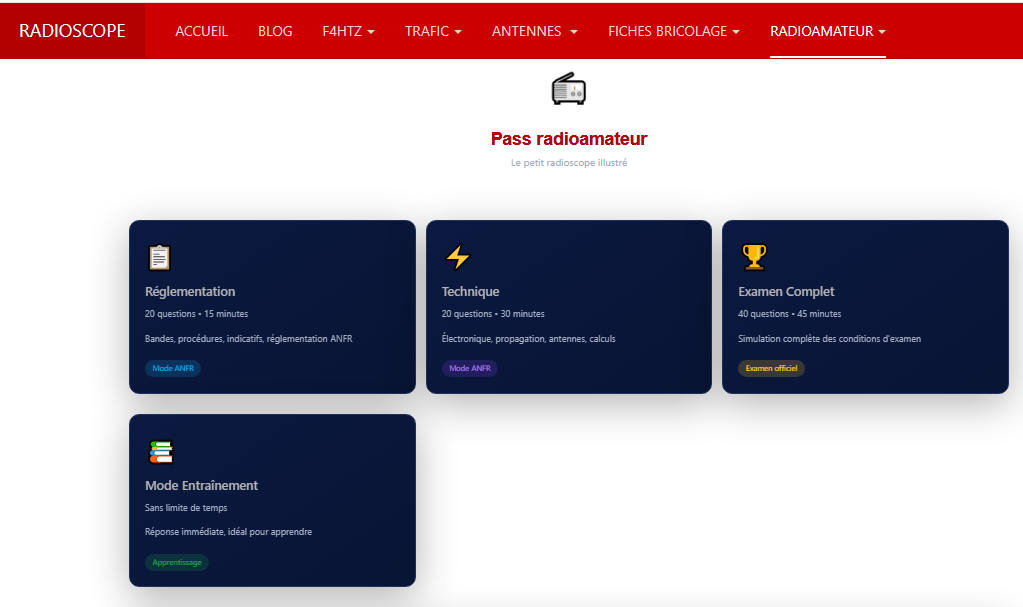Click the purple Mode ANFR badge under Technique

(469, 368)
